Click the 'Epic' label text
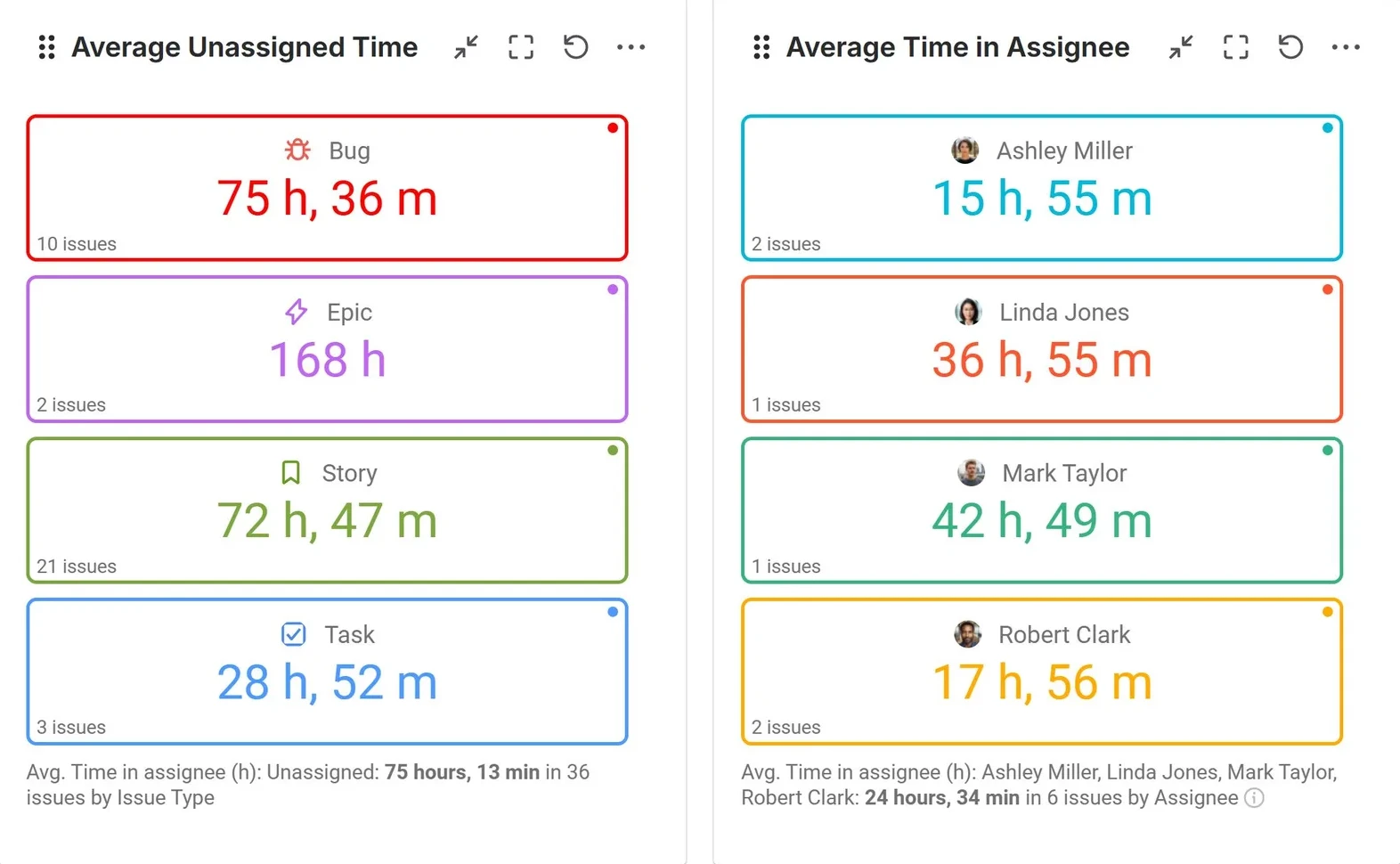Screen dimensions: 1400x864 349,313
